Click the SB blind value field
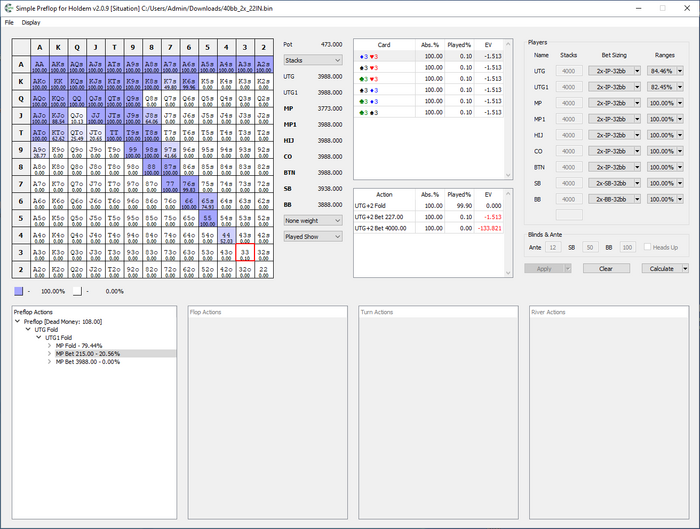The width and height of the screenshot is (700, 529). [x=590, y=247]
